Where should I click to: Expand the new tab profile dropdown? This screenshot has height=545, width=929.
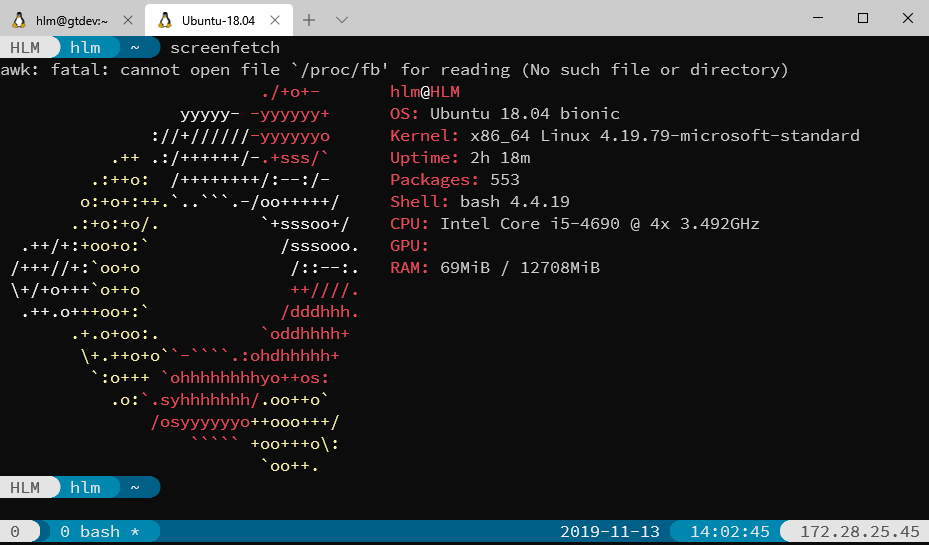(341, 20)
